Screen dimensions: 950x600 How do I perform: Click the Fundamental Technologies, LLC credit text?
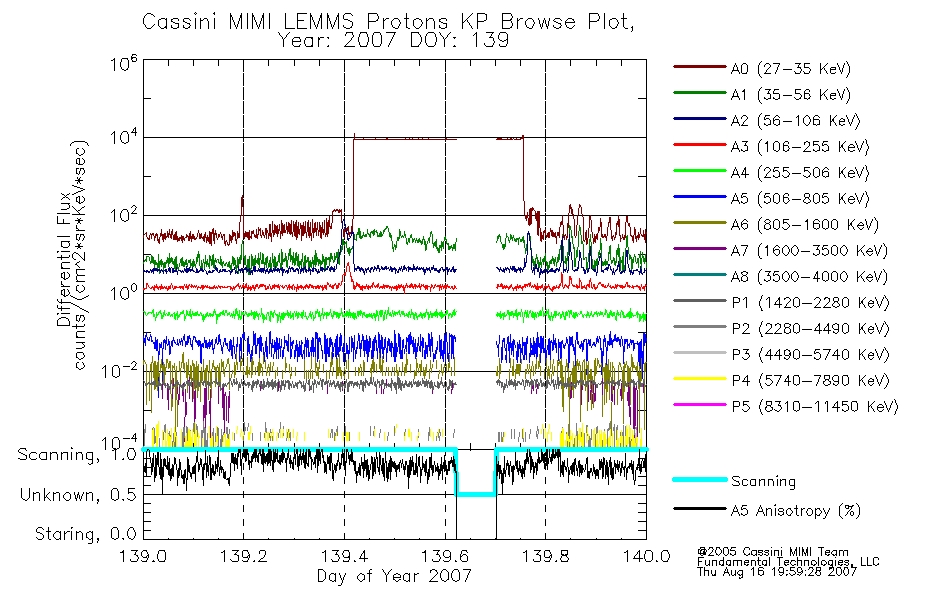tap(788, 562)
